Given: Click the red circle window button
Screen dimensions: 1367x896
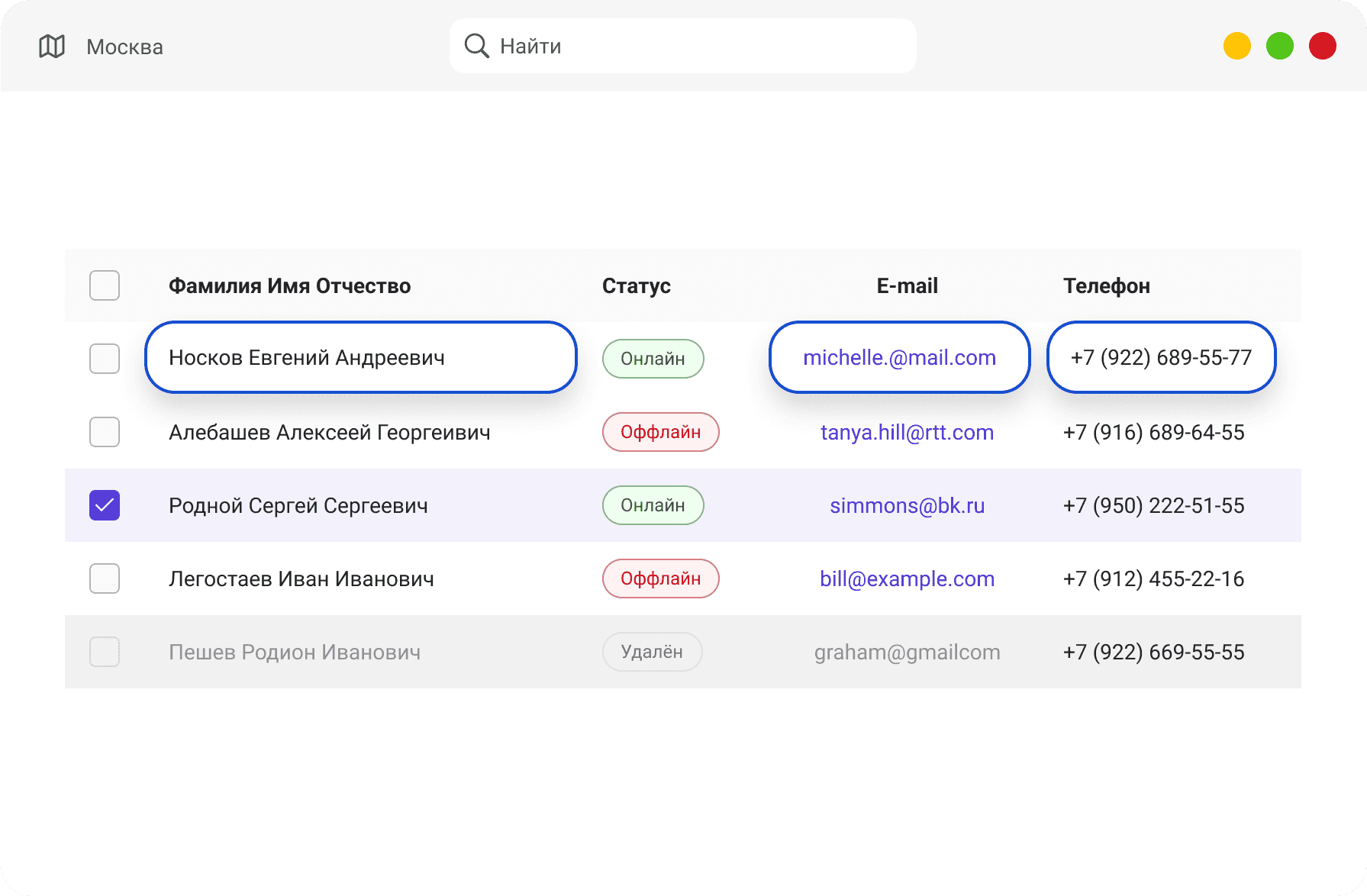Looking at the screenshot, I should pos(1323,46).
